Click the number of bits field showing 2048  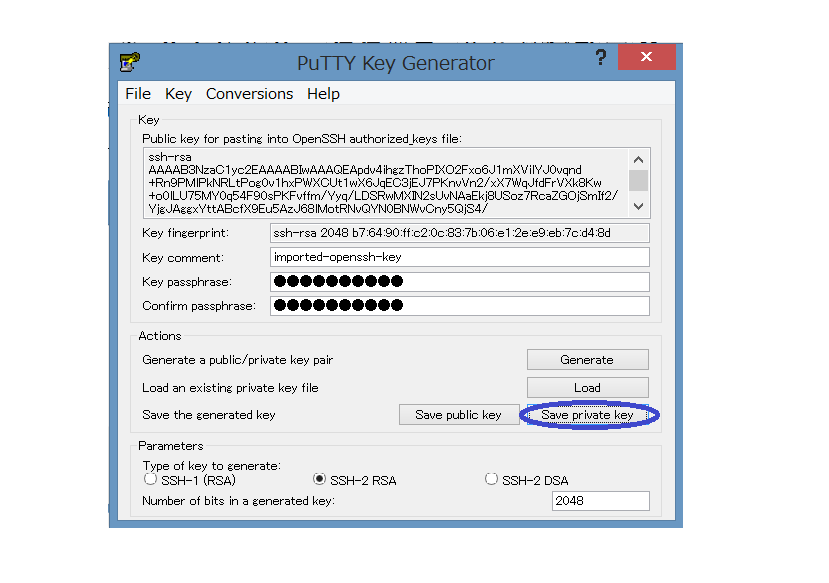pos(601,501)
